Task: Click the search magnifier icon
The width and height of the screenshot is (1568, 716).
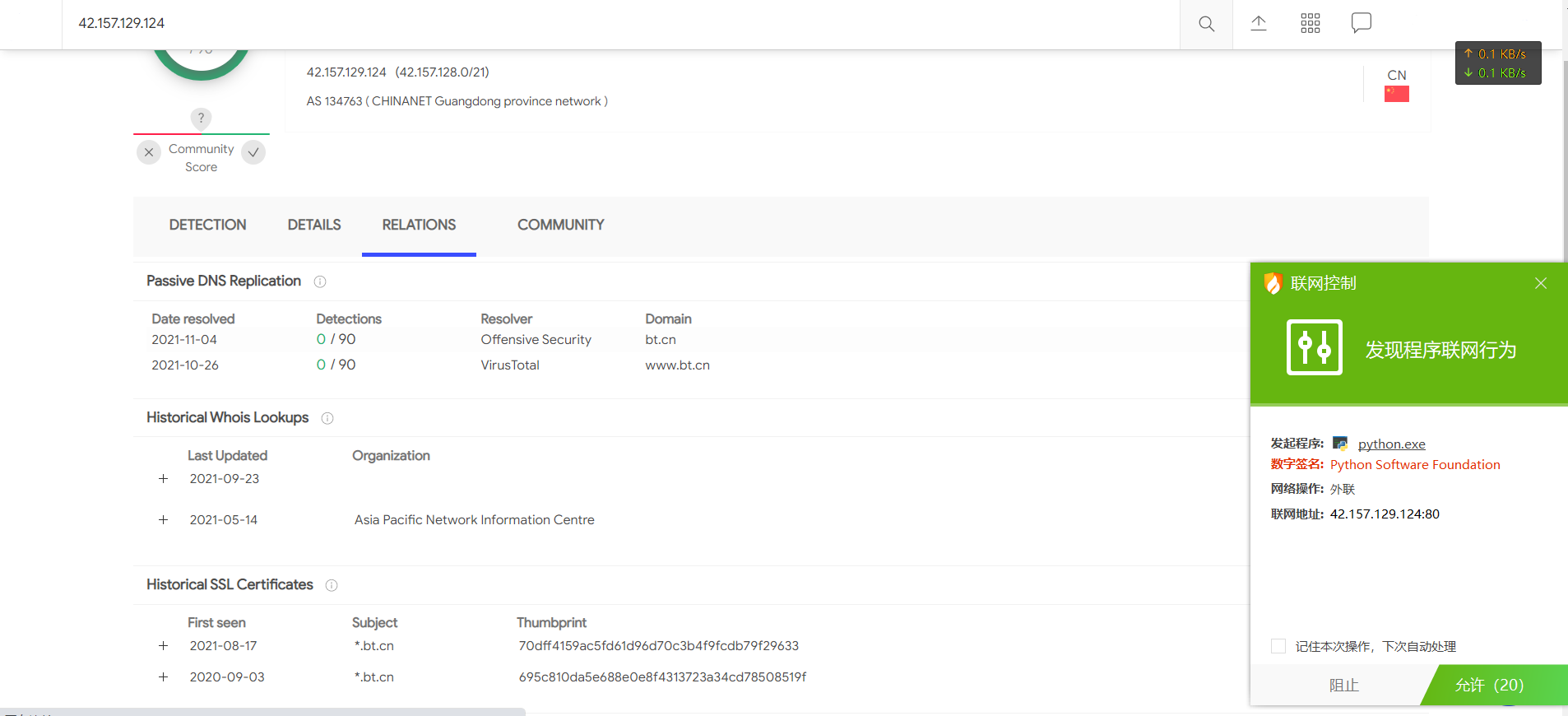Action: pyautogui.click(x=1206, y=24)
